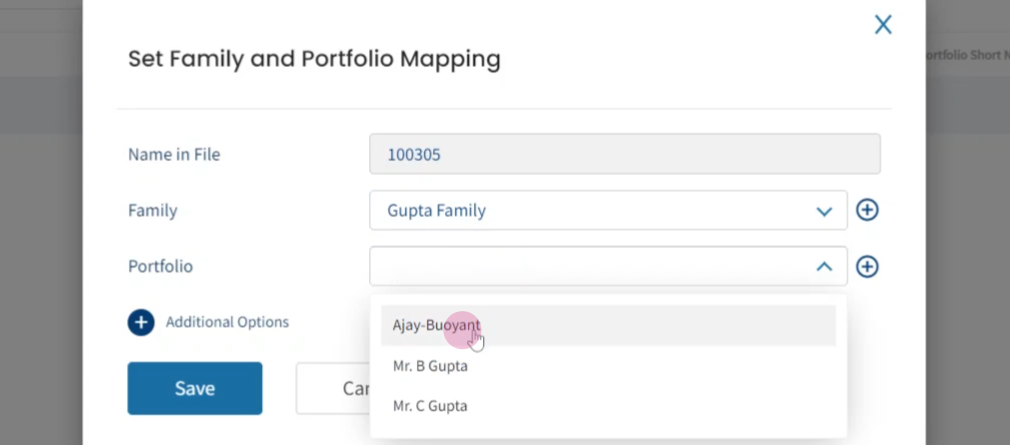This screenshot has width=1010, height=445.
Task: Close the Family and Portfolio Mapping dialog
Action: [x=882, y=25]
